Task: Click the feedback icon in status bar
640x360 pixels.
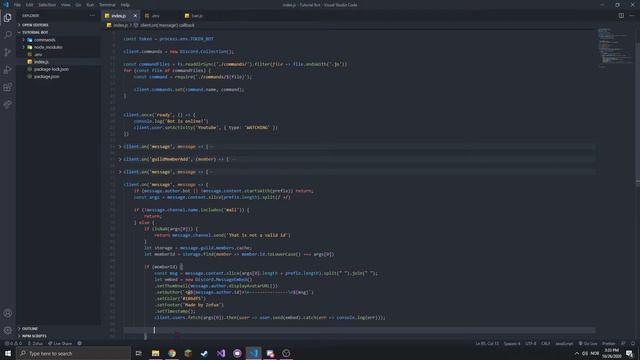Action: click(x=623, y=344)
